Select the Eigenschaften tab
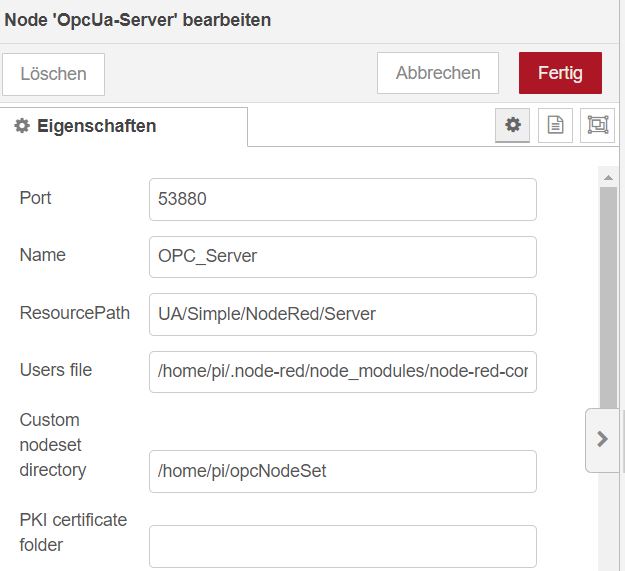 pos(124,126)
